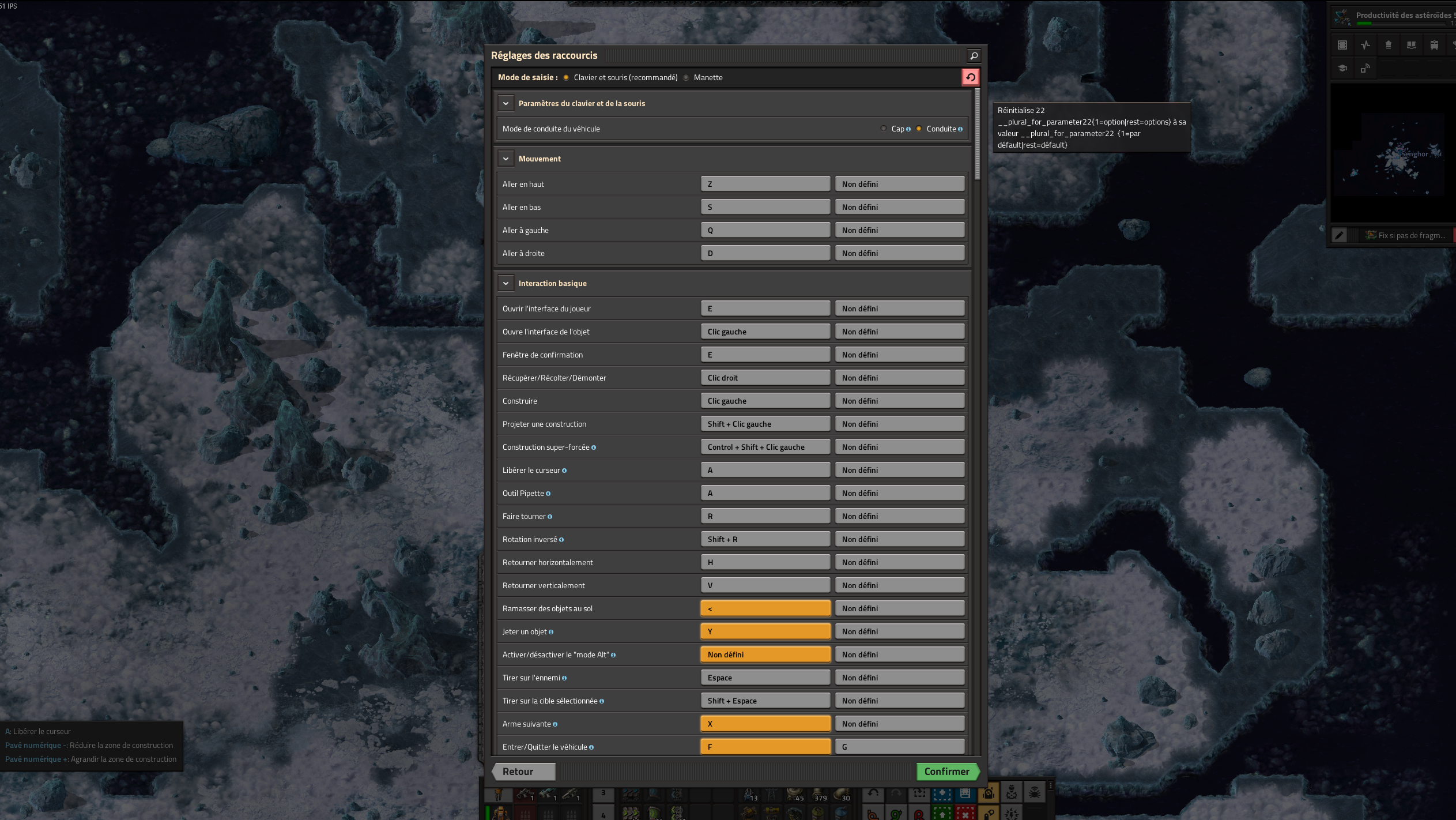
Task: Show info icon for Entrer/Quitter le véhicule
Action: click(x=591, y=747)
